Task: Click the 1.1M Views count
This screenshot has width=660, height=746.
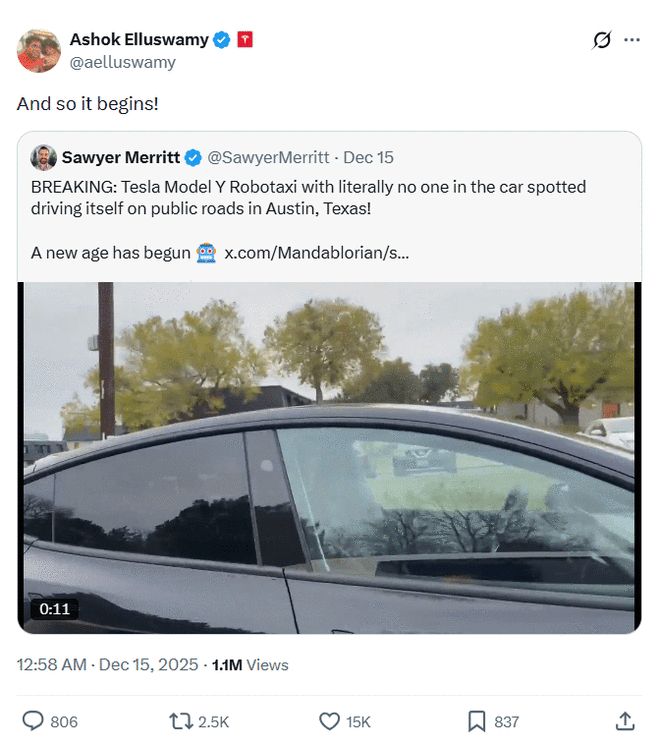Action: point(250,664)
